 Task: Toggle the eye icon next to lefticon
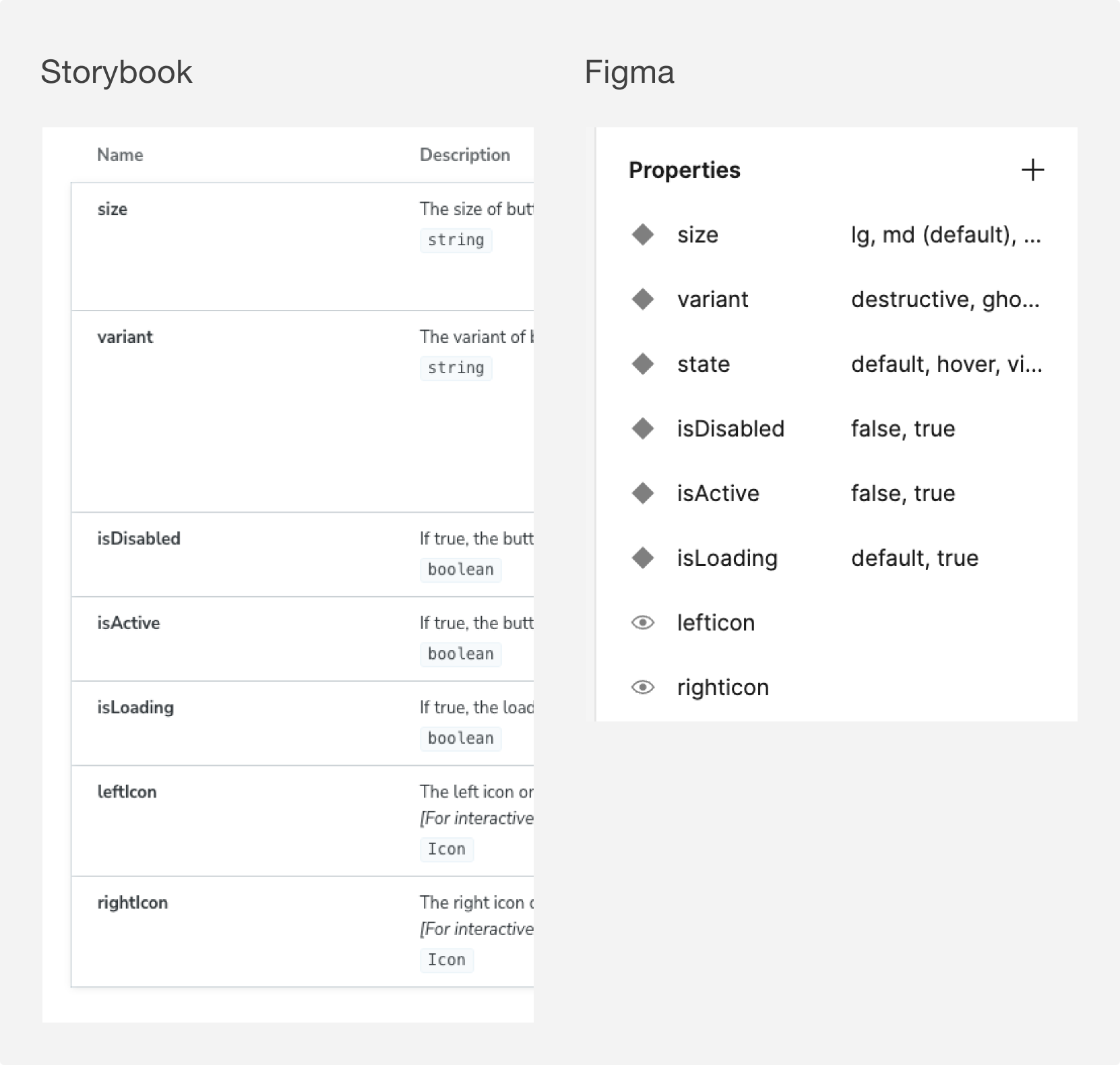pyautogui.click(x=643, y=622)
